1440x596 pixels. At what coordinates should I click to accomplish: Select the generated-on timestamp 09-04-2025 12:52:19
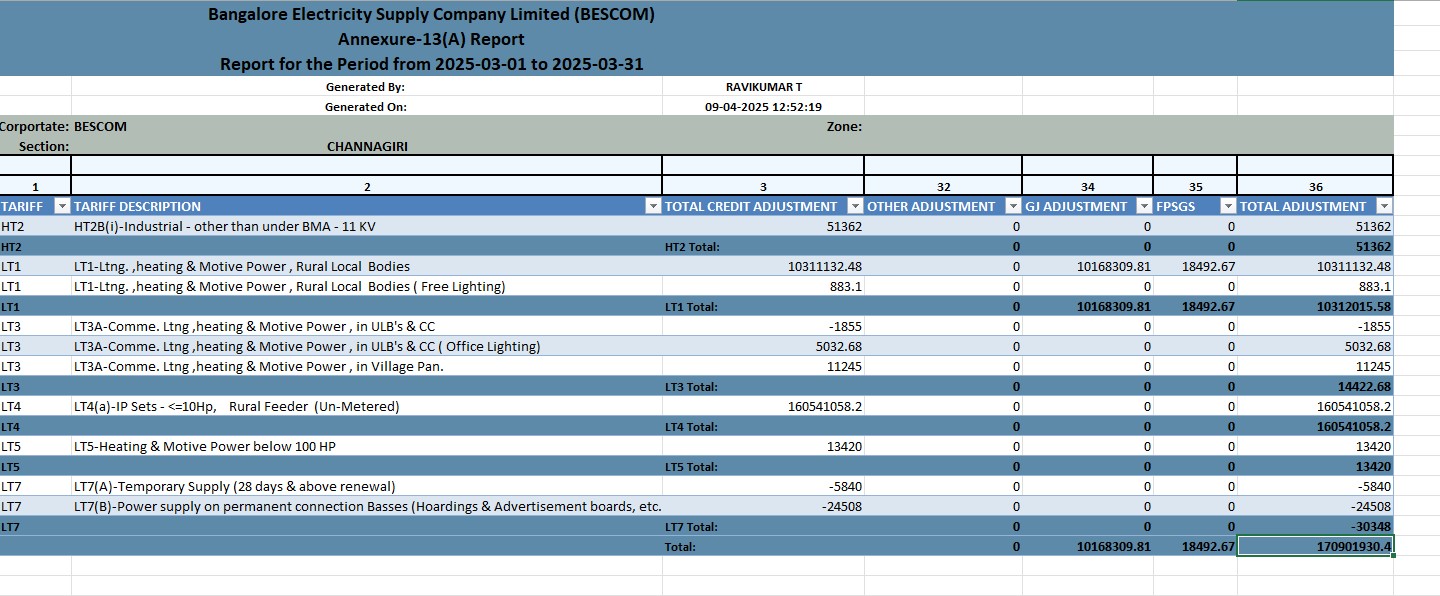tap(763, 107)
